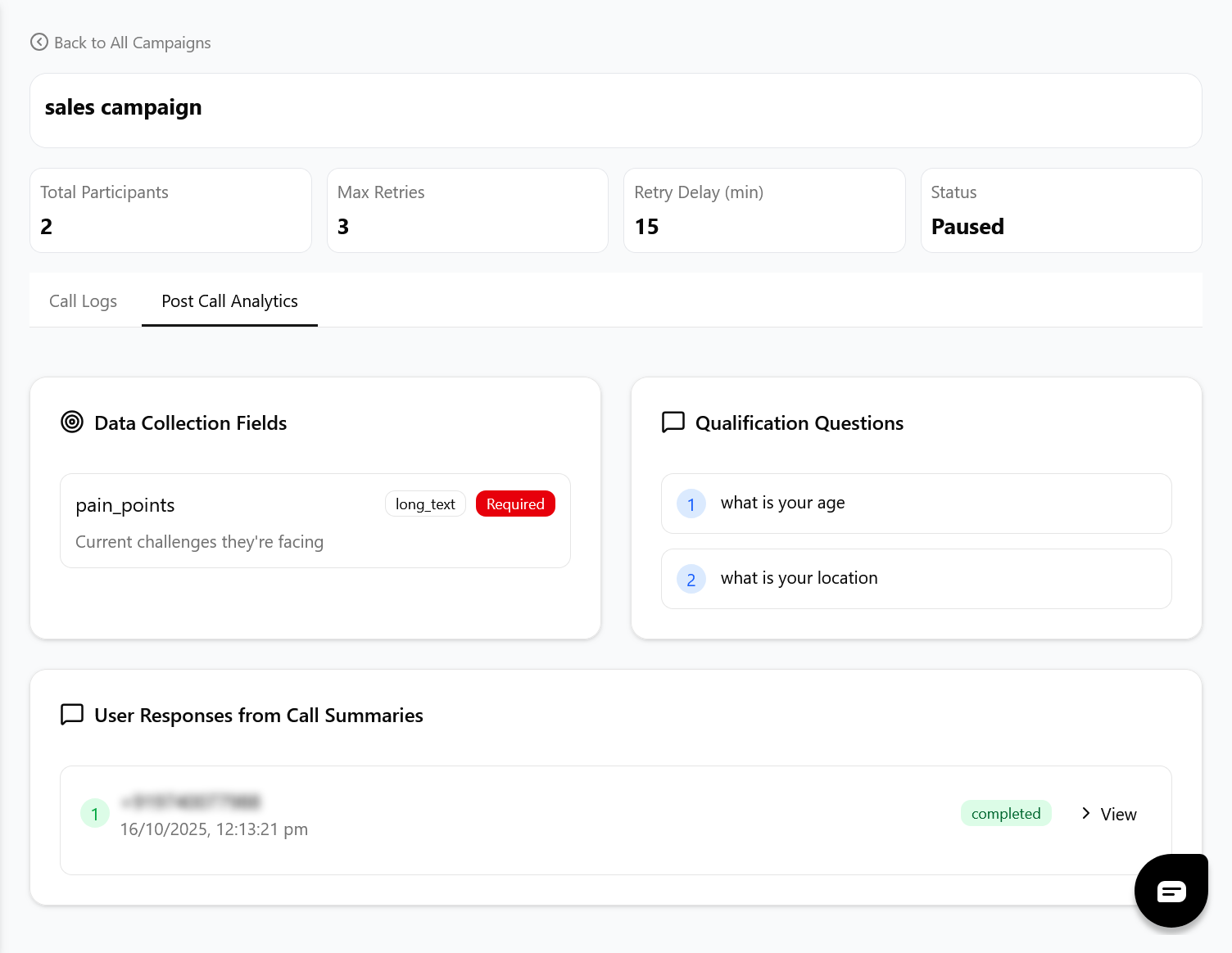Screen dimensions: 1232x953
Task: Click the Qualification Questions speech bubble icon
Action: pyautogui.click(x=673, y=422)
